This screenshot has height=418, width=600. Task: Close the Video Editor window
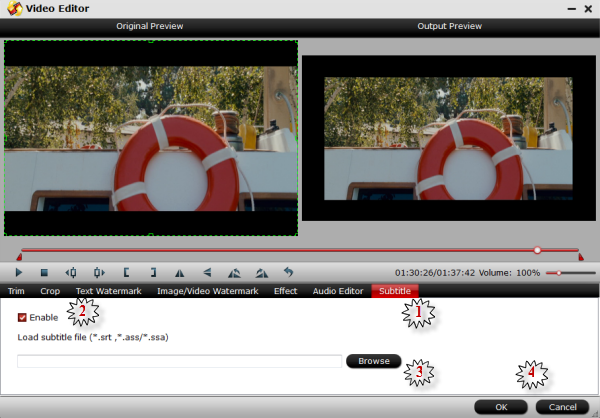coord(589,9)
